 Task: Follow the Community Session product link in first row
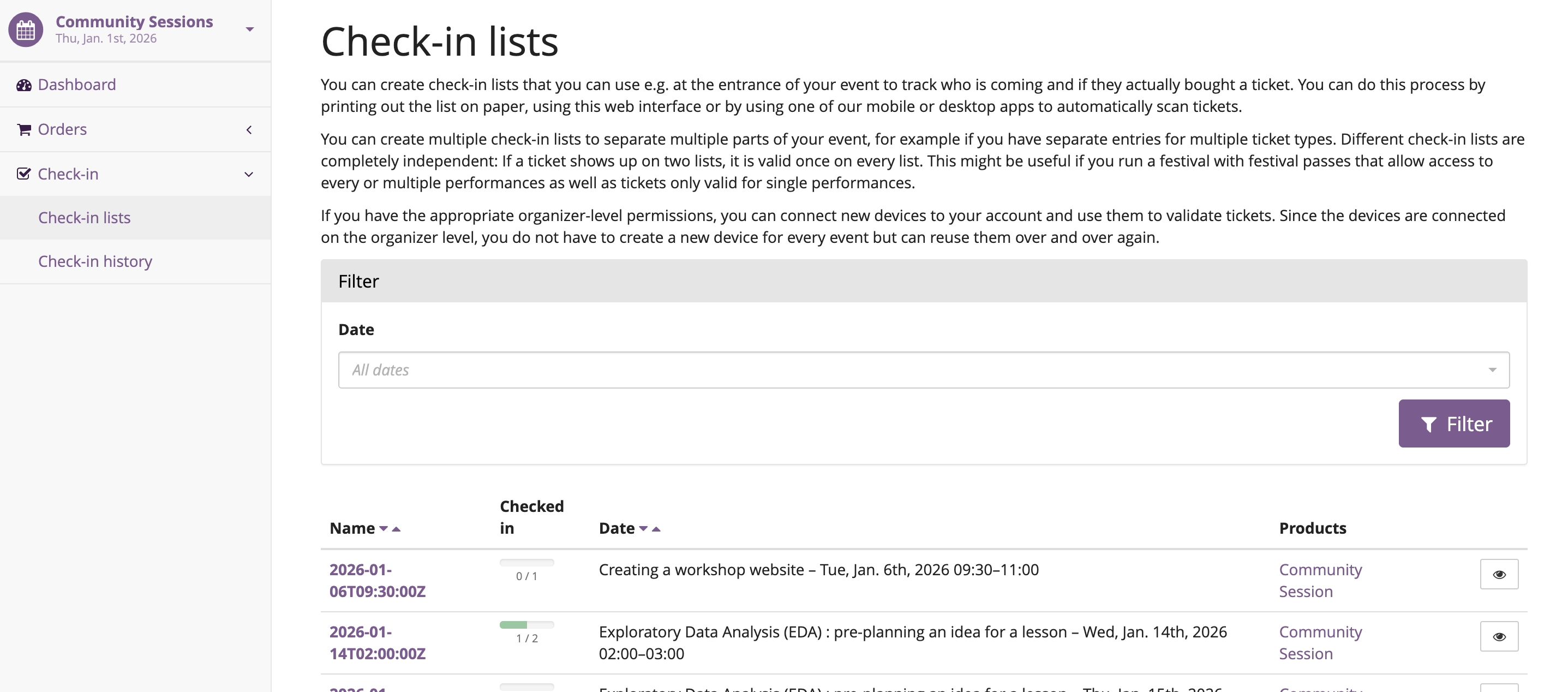[x=1320, y=580]
